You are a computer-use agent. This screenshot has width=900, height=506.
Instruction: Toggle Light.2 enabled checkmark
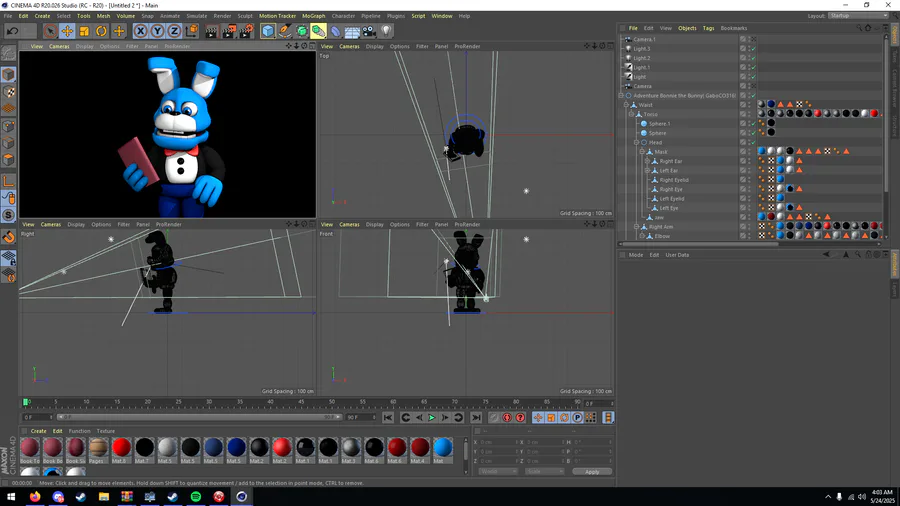coord(754,58)
